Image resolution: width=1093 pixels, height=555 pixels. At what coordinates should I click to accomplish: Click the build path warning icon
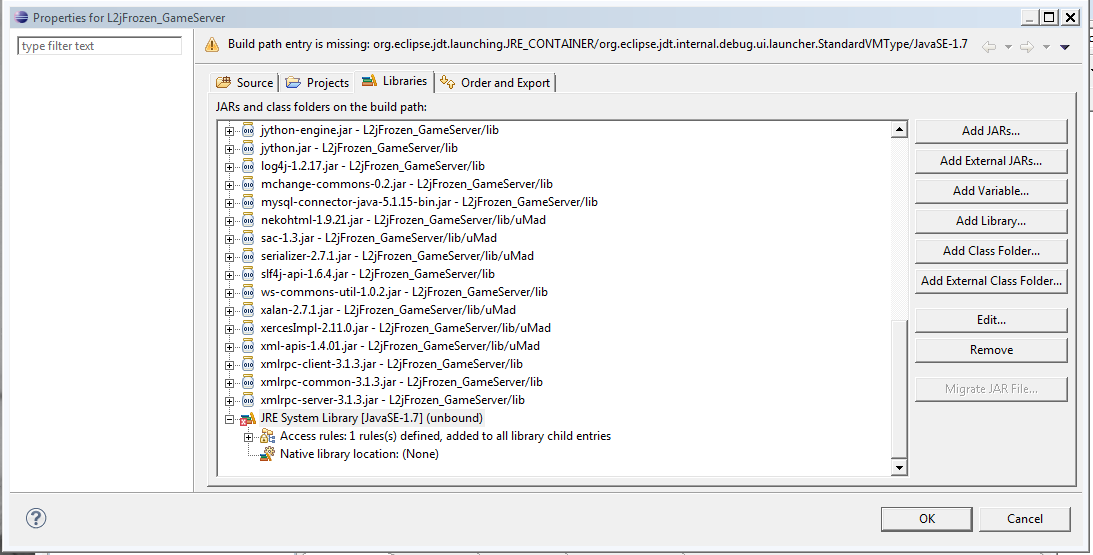211,45
